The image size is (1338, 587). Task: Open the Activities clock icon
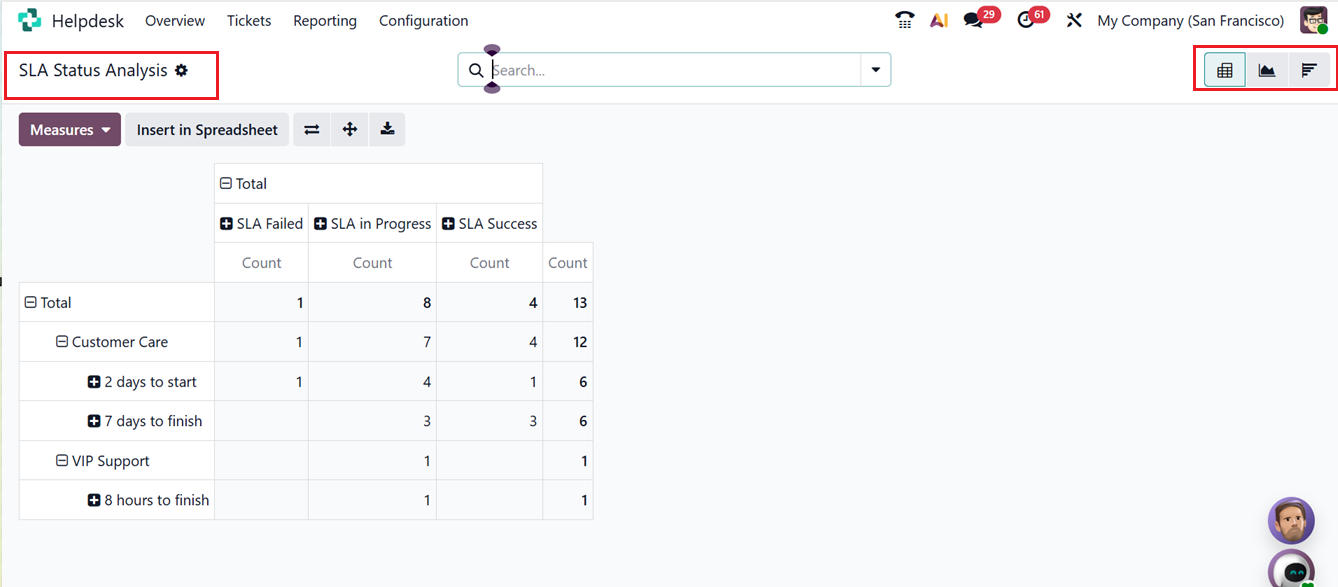[x=1026, y=18]
